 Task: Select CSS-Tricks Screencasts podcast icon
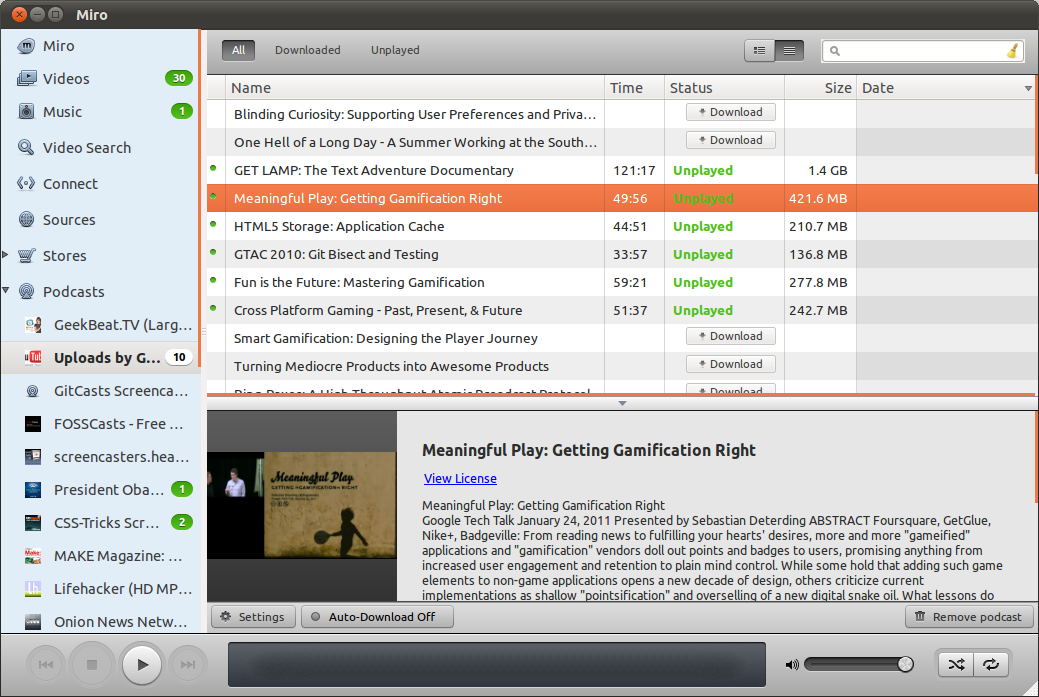coord(32,523)
